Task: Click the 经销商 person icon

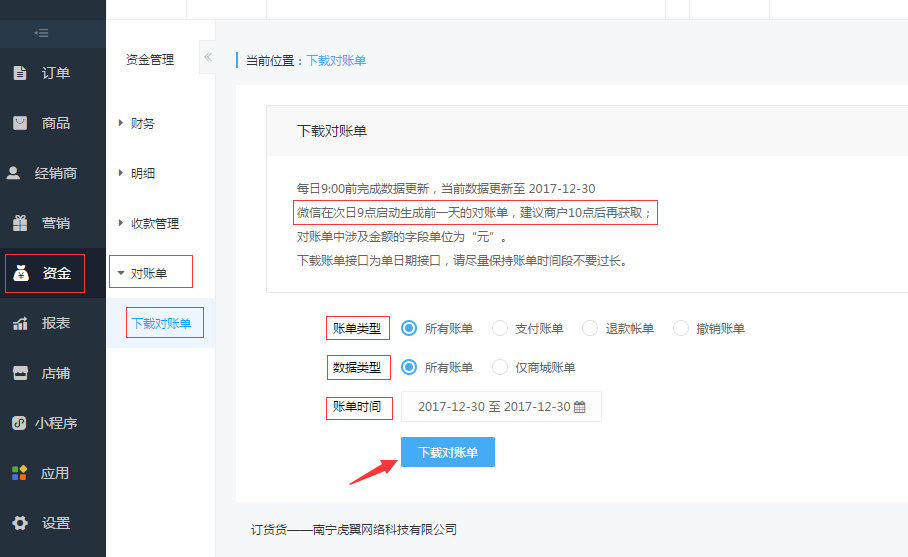Action: click(x=13, y=173)
